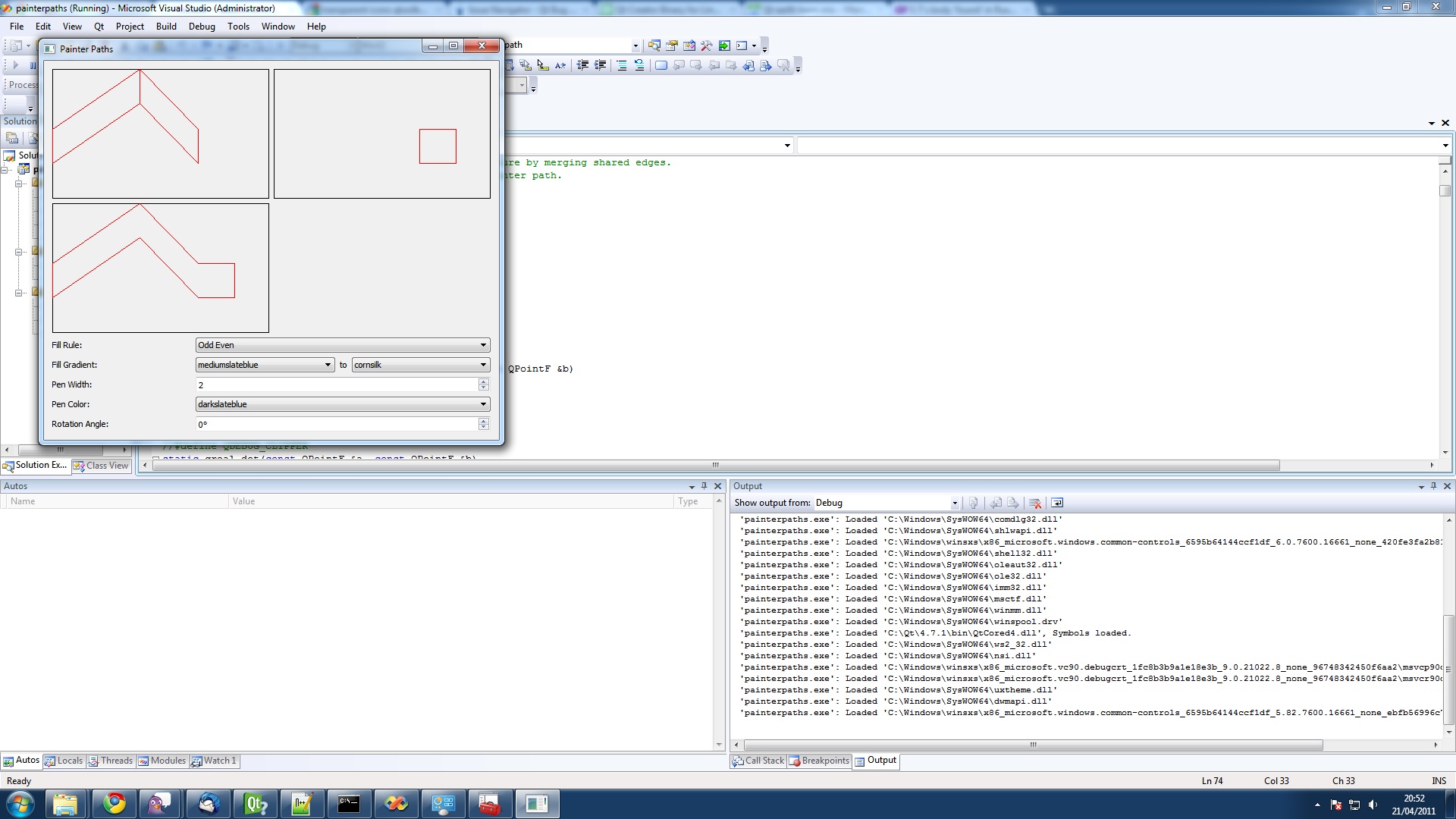The width and height of the screenshot is (1456, 819).
Task: Switch to the Locals tab
Action: point(64,761)
